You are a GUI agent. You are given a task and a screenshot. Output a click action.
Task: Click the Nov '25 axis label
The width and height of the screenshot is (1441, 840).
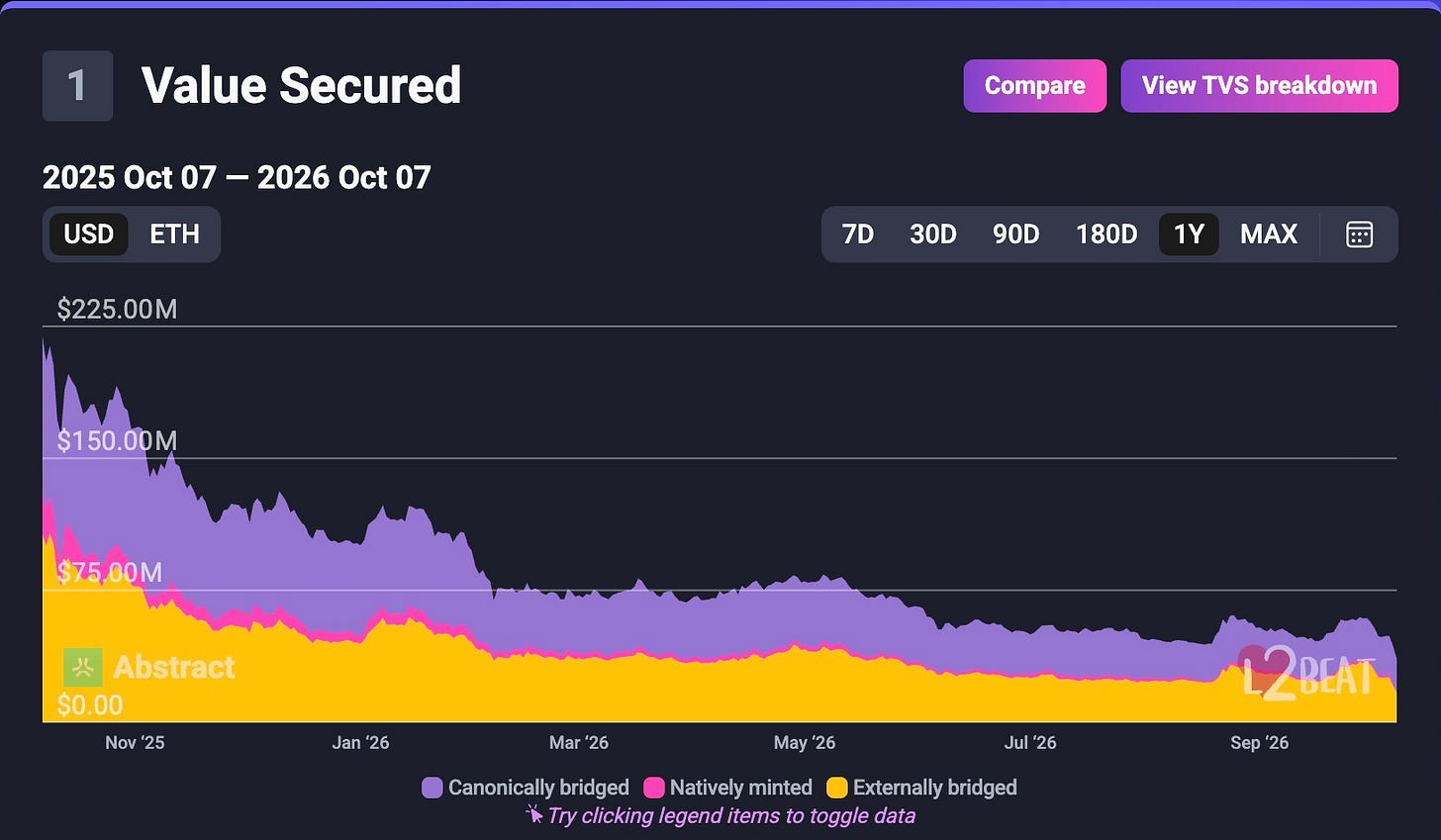pos(135,743)
